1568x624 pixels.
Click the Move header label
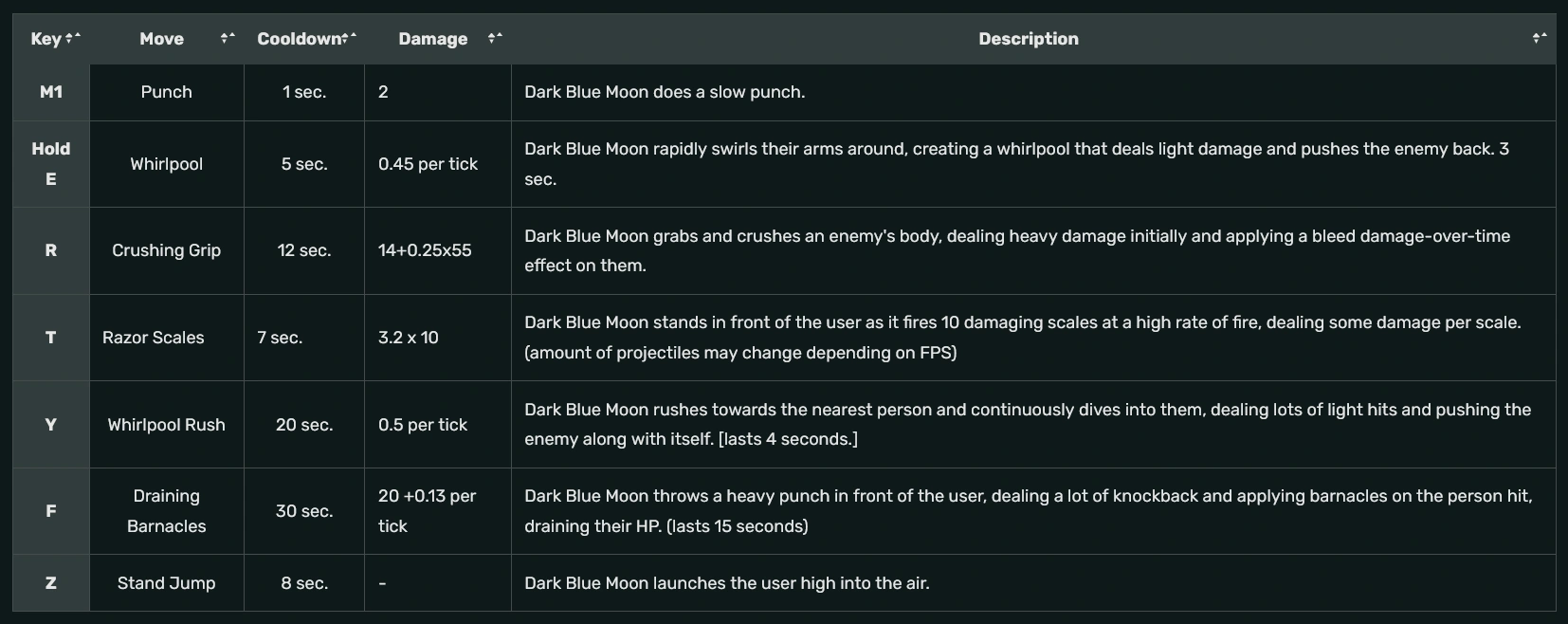pos(161,39)
